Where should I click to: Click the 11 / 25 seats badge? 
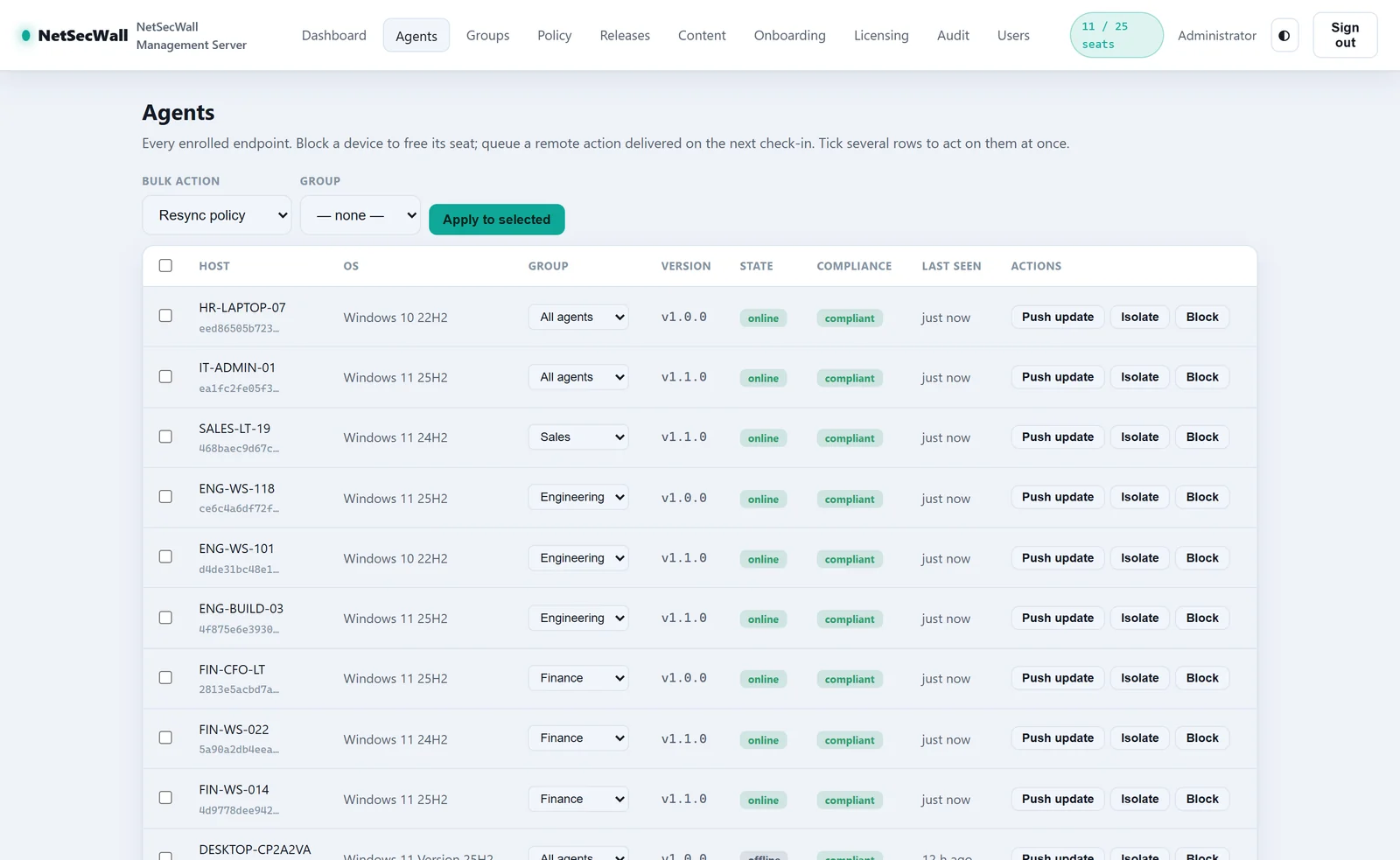click(1116, 35)
